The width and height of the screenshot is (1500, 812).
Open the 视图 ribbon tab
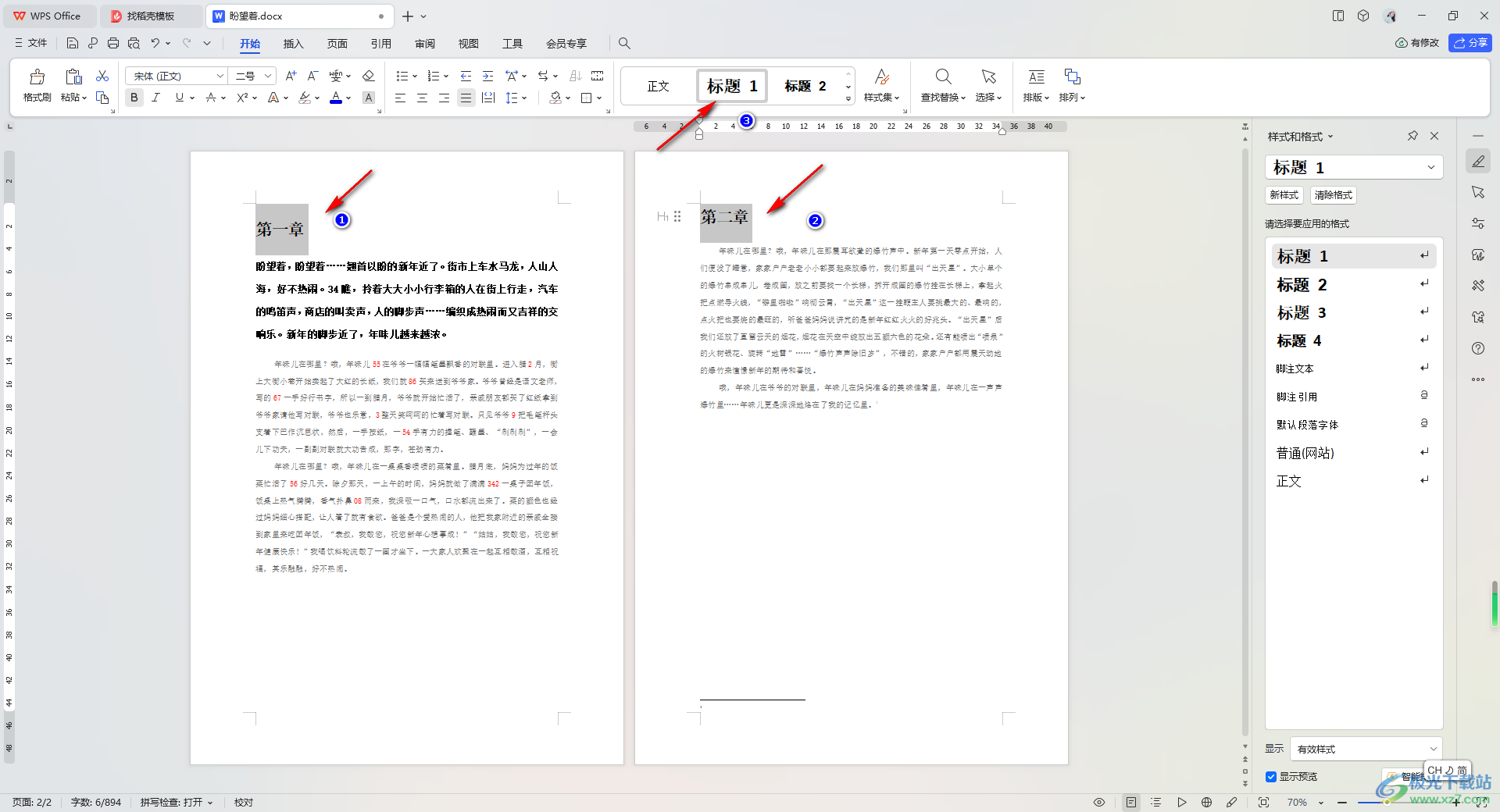tap(468, 43)
